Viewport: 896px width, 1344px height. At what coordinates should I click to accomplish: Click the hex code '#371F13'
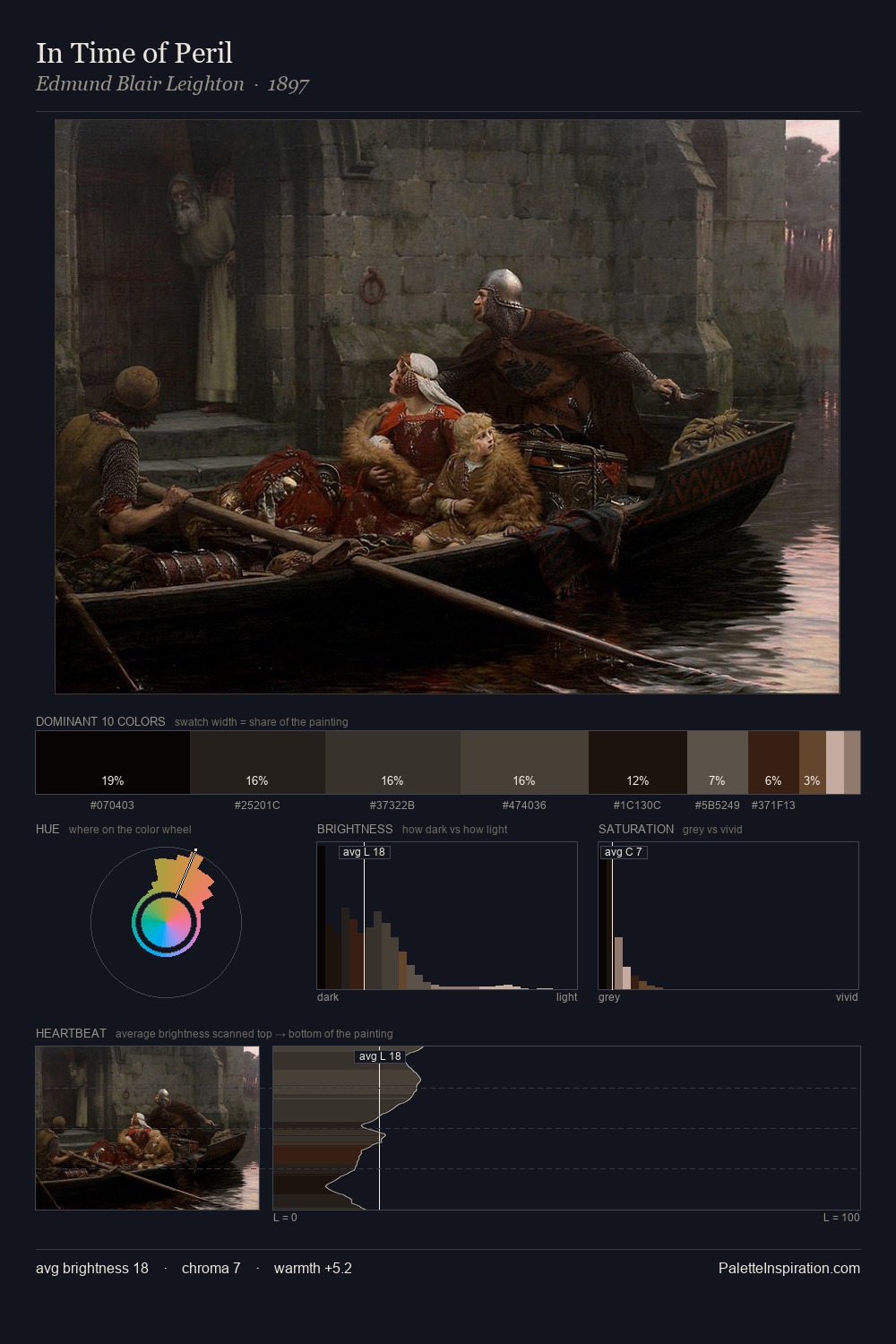(x=773, y=806)
